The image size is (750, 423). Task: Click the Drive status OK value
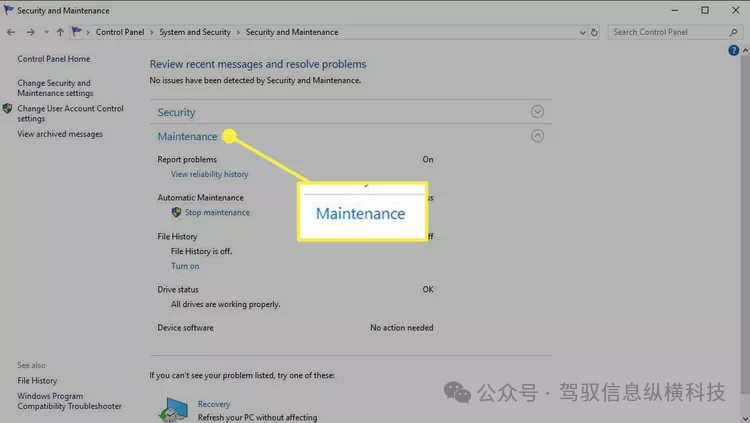tap(428, 289)
